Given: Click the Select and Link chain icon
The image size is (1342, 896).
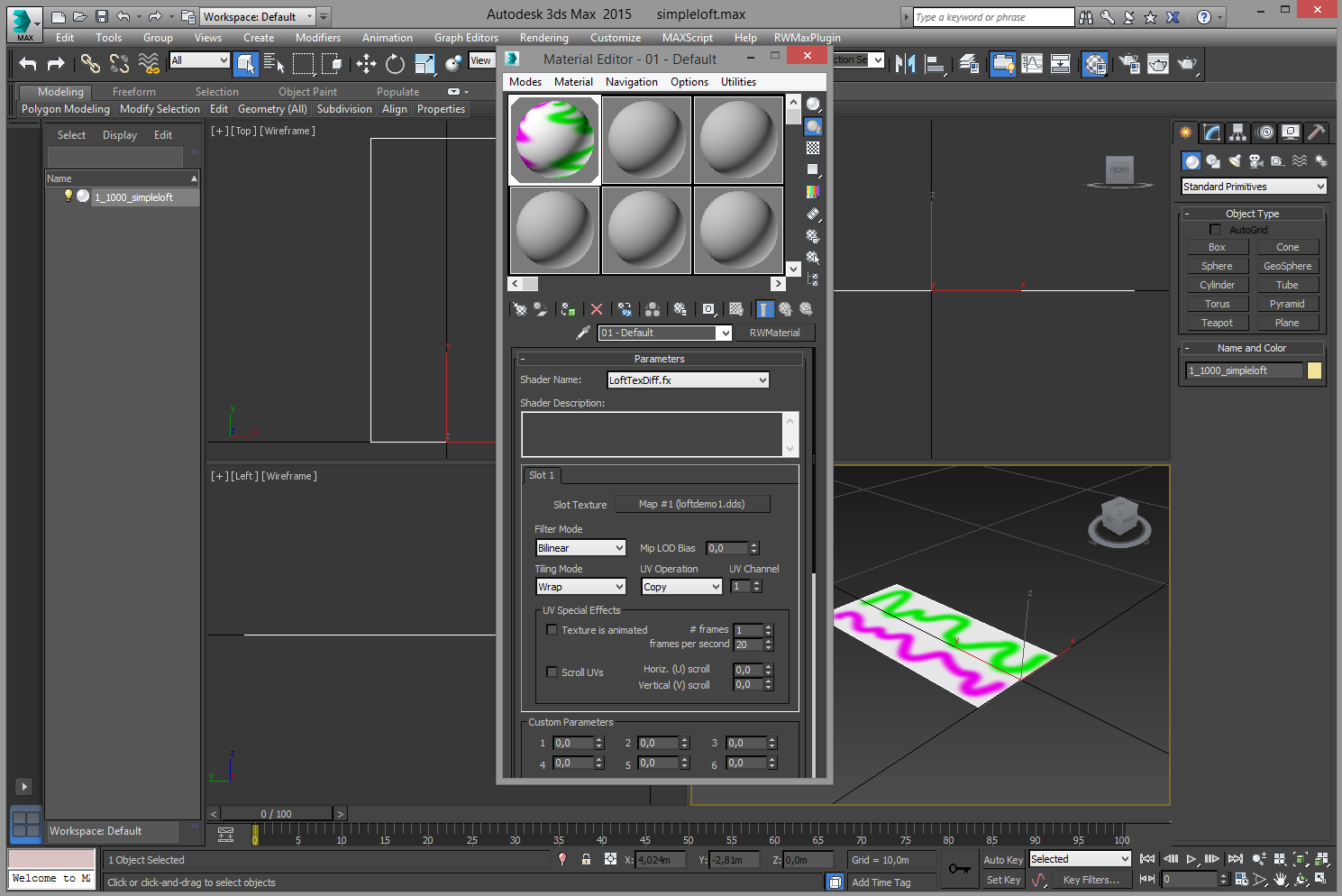Looking at the screenshot, I should coord(90,63).
